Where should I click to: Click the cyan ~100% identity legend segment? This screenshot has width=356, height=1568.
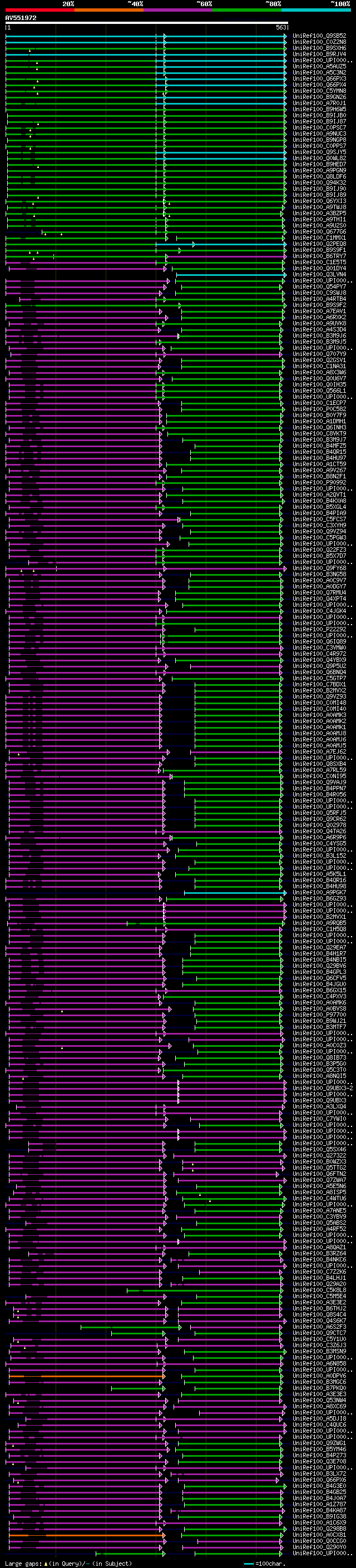[316, 10]
